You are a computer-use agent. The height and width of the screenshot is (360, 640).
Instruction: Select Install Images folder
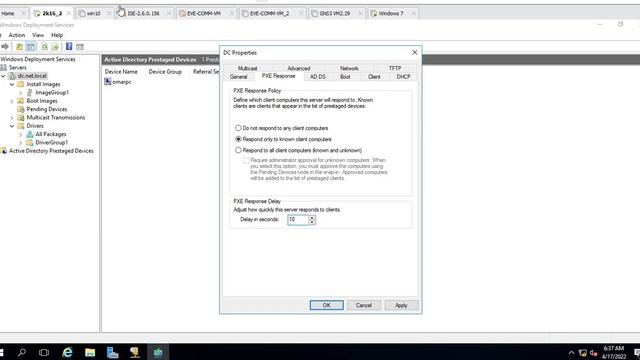tap(43, 84)
